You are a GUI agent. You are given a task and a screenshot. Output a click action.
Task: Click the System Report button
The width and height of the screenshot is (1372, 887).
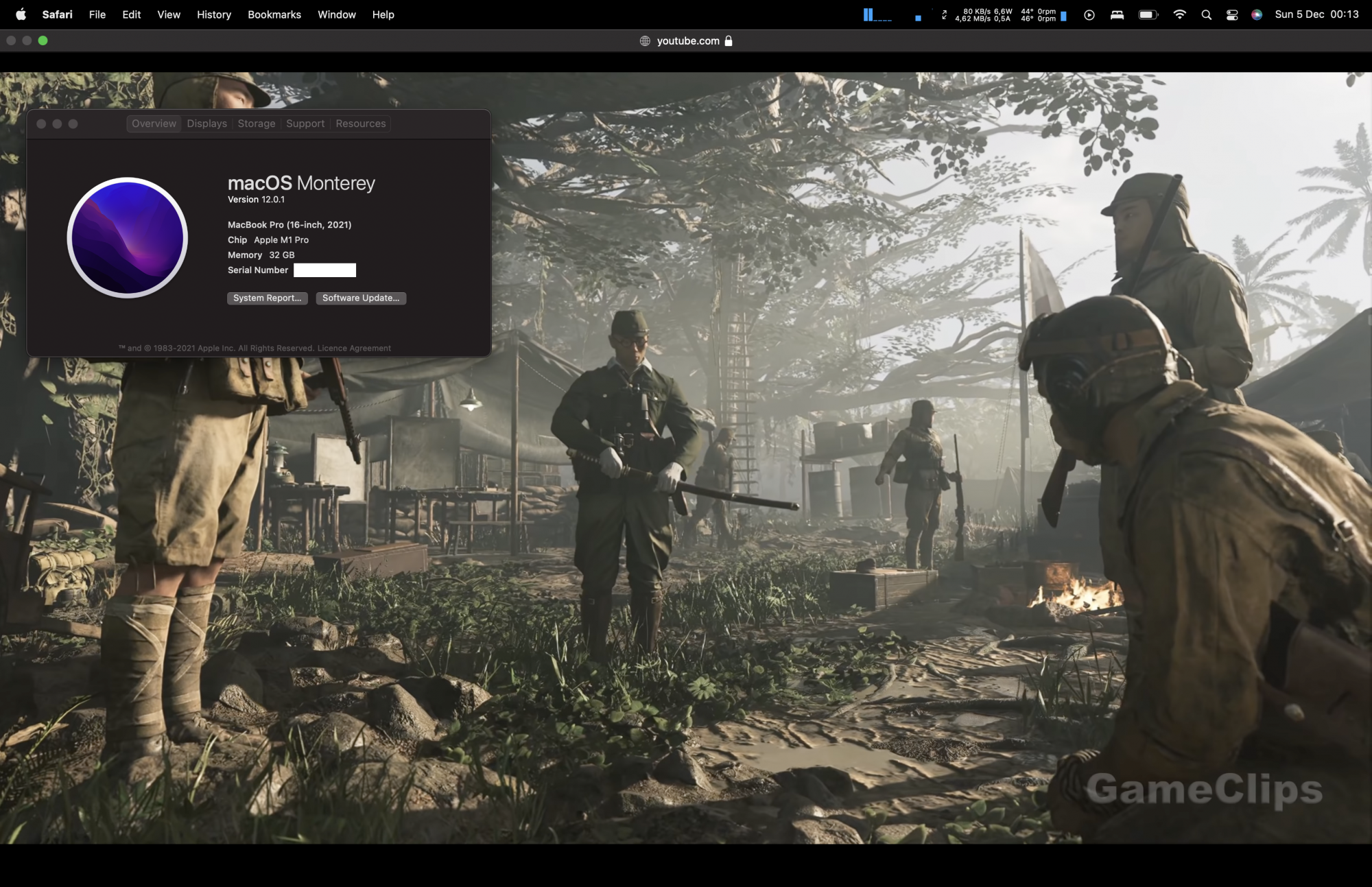click(x=267, y=298)
